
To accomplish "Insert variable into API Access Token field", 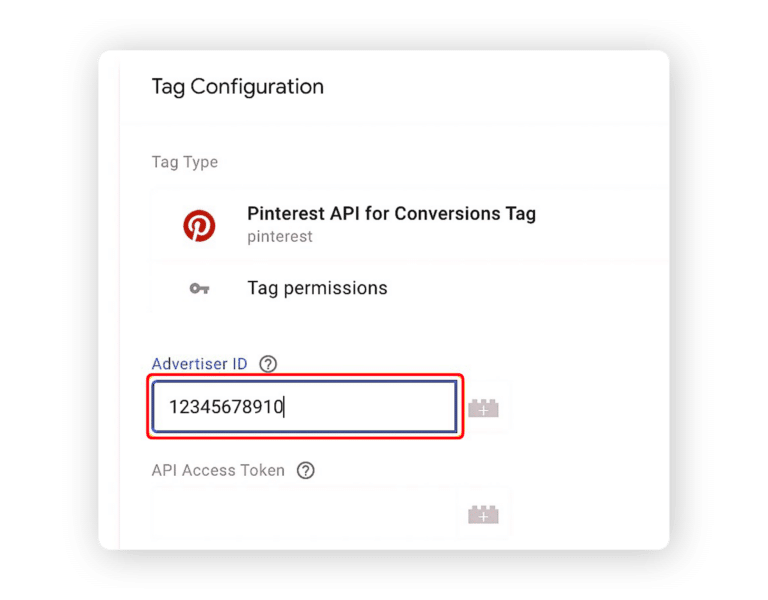I will tap(483, 514).
